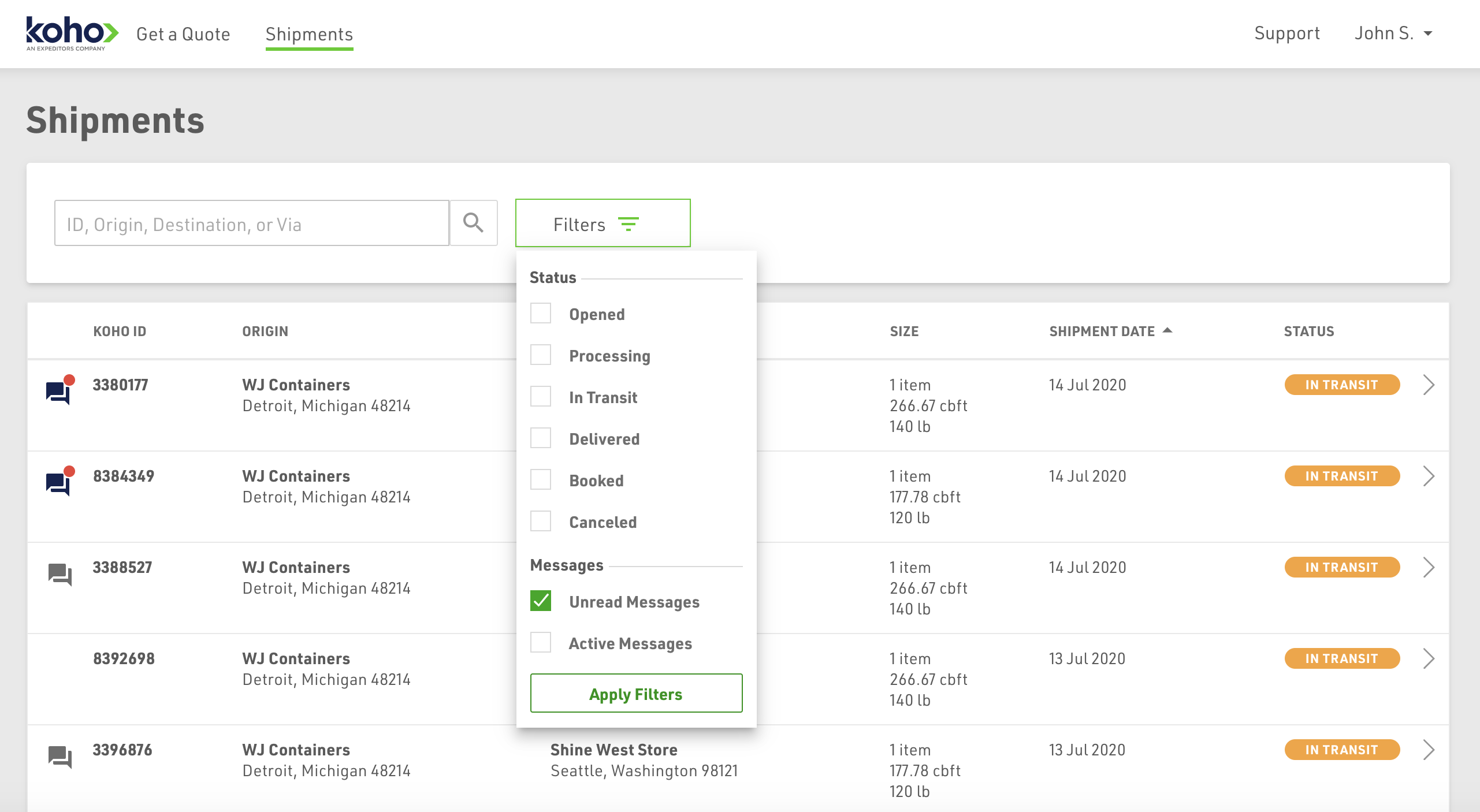Open shipment 3380177 via its row chevron
The image size is (1480, 812).
coord(1429,385)
